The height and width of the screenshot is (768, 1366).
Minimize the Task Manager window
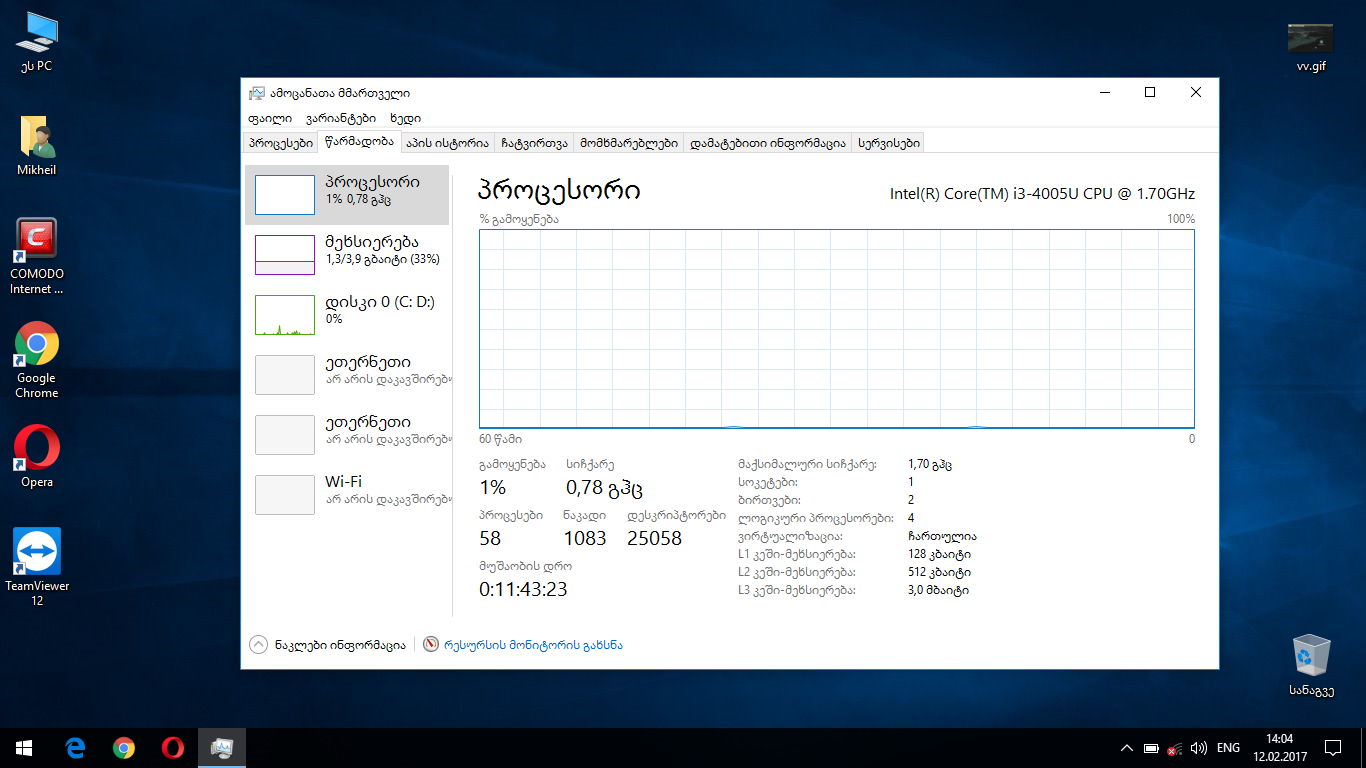click(x=1104, y=93)
